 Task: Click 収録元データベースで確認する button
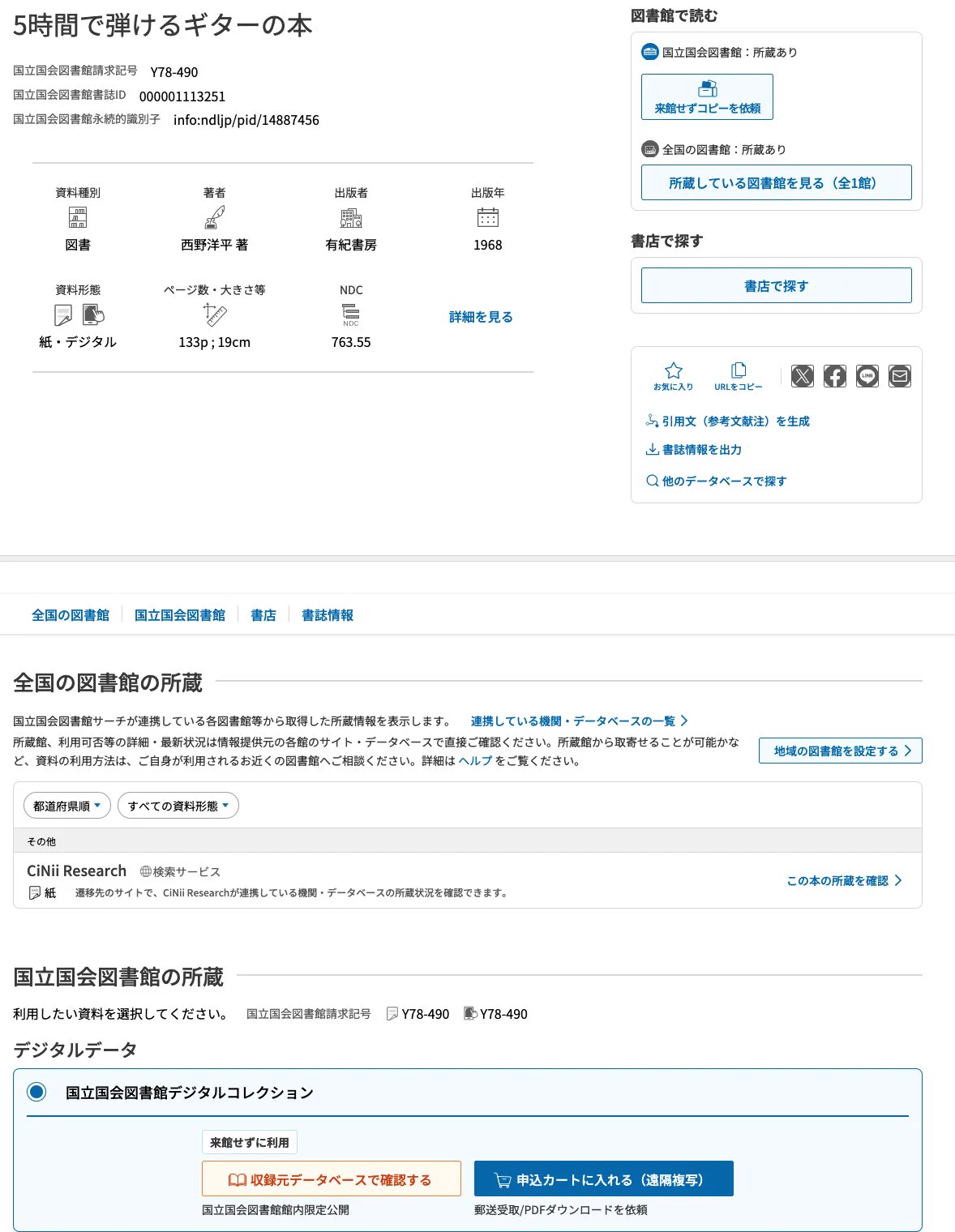pyautogui.click(x=332, y=1179)
